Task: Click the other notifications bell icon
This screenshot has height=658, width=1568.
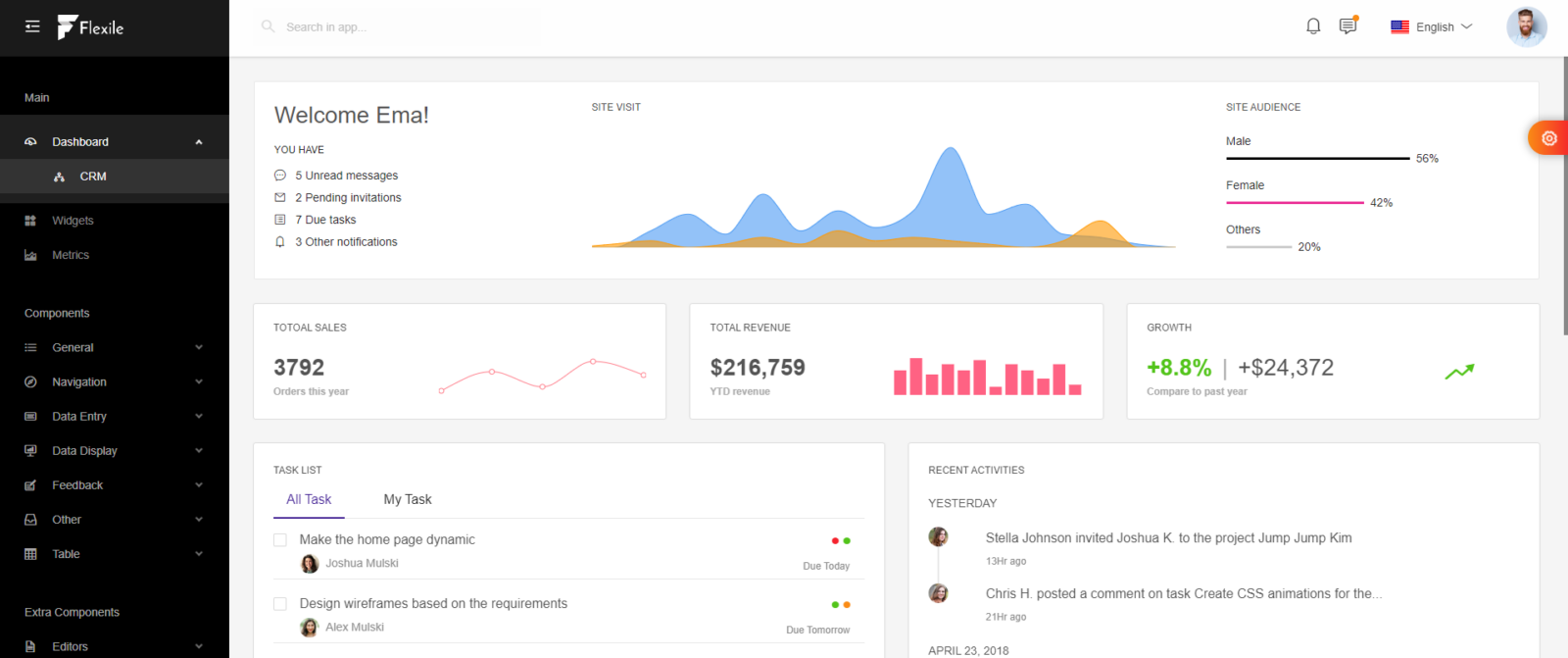Action: 280,241
